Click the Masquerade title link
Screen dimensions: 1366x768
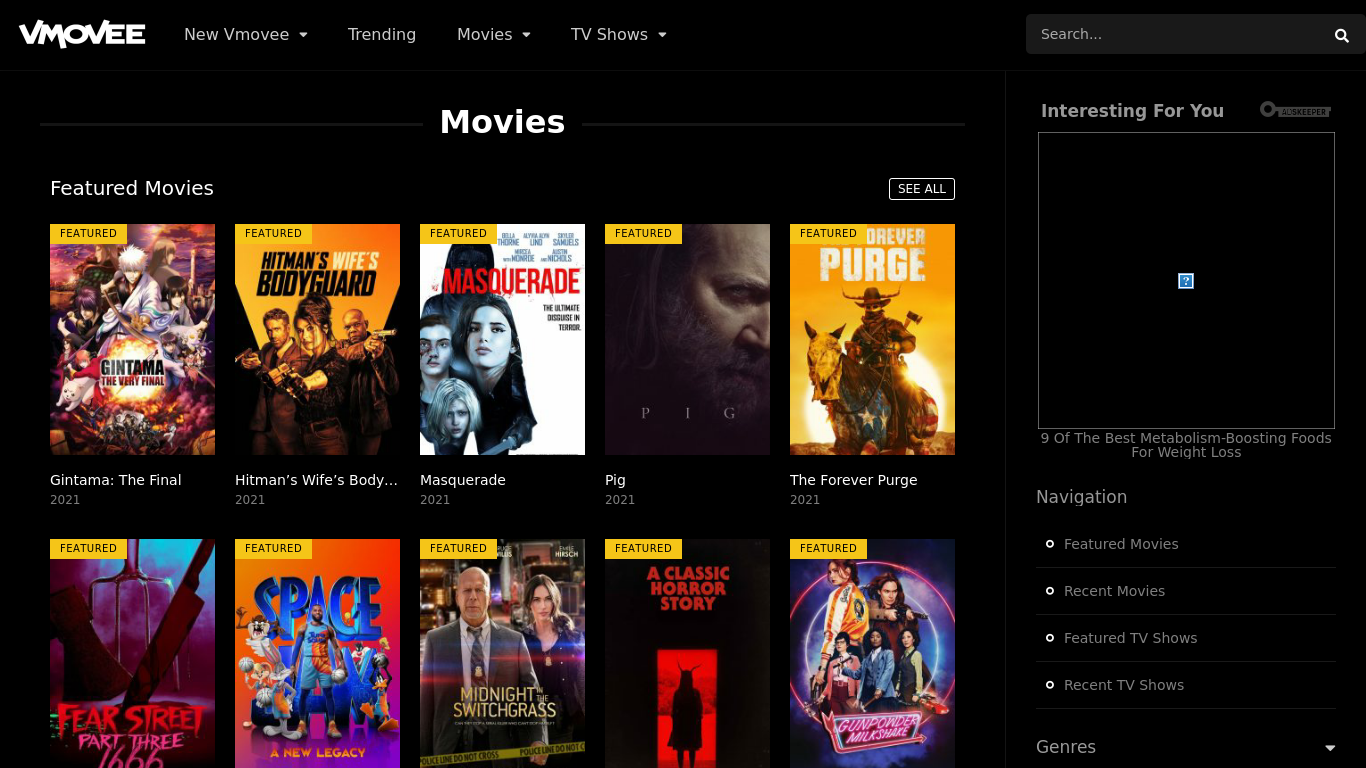pos(463,480)
